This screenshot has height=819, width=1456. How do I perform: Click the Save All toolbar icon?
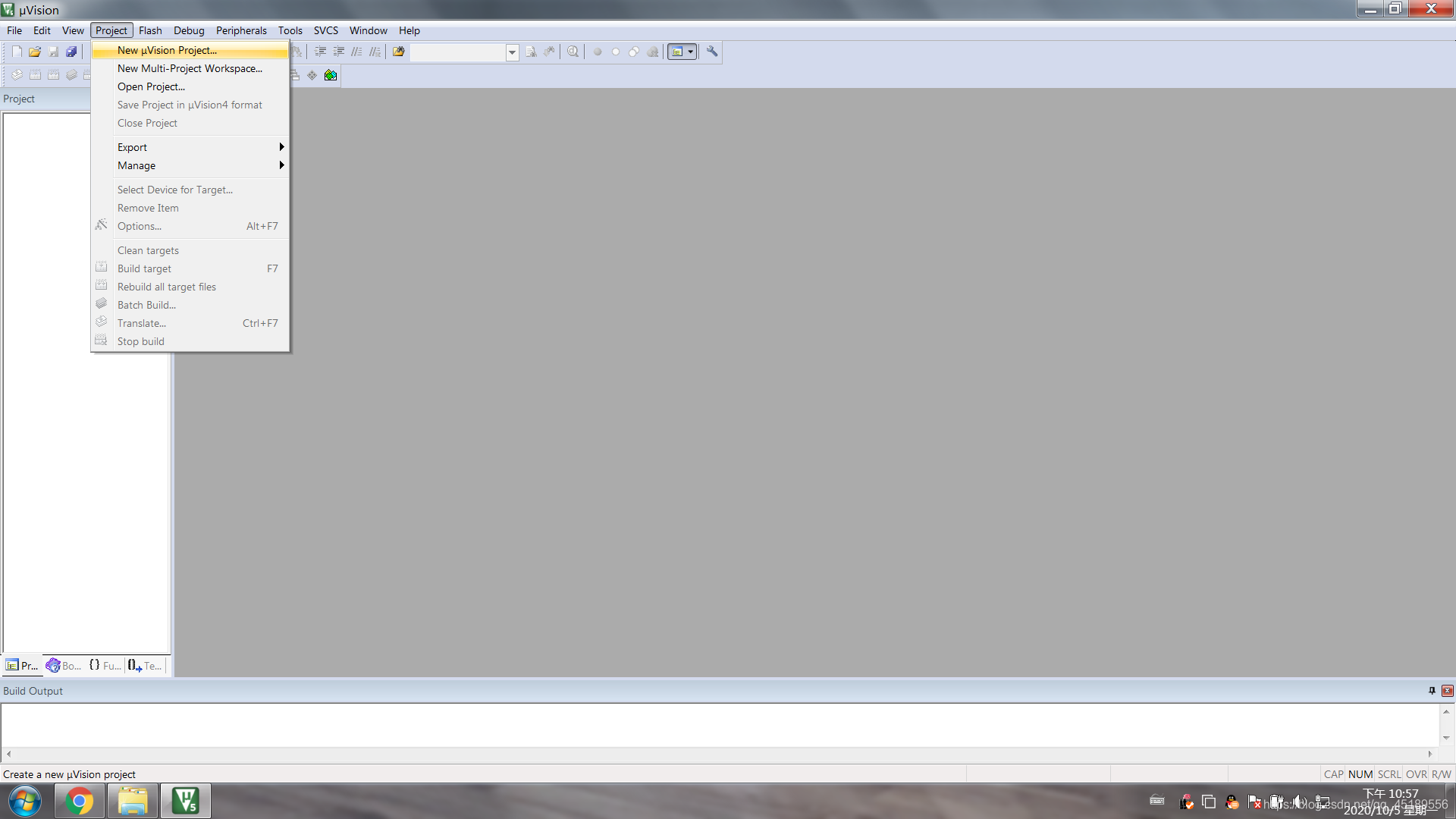point(71,52)
